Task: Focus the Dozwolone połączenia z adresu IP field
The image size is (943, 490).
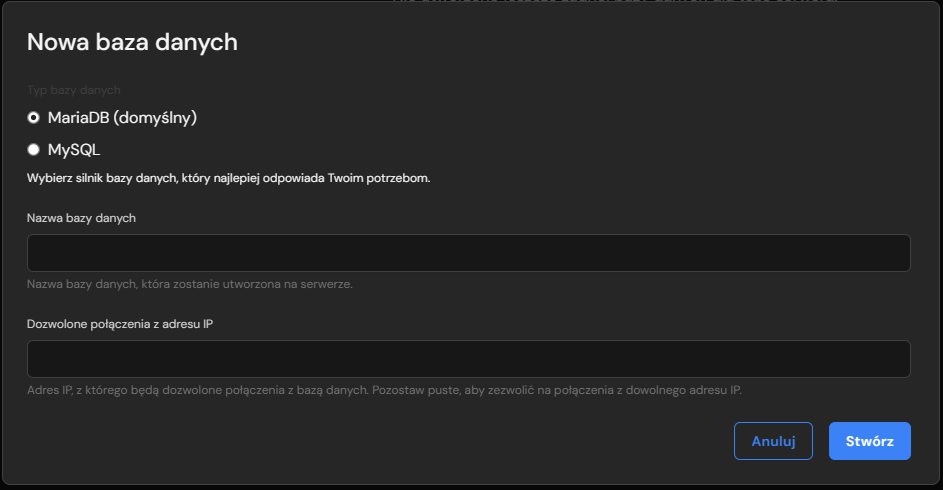Action: tap(468, 359)
